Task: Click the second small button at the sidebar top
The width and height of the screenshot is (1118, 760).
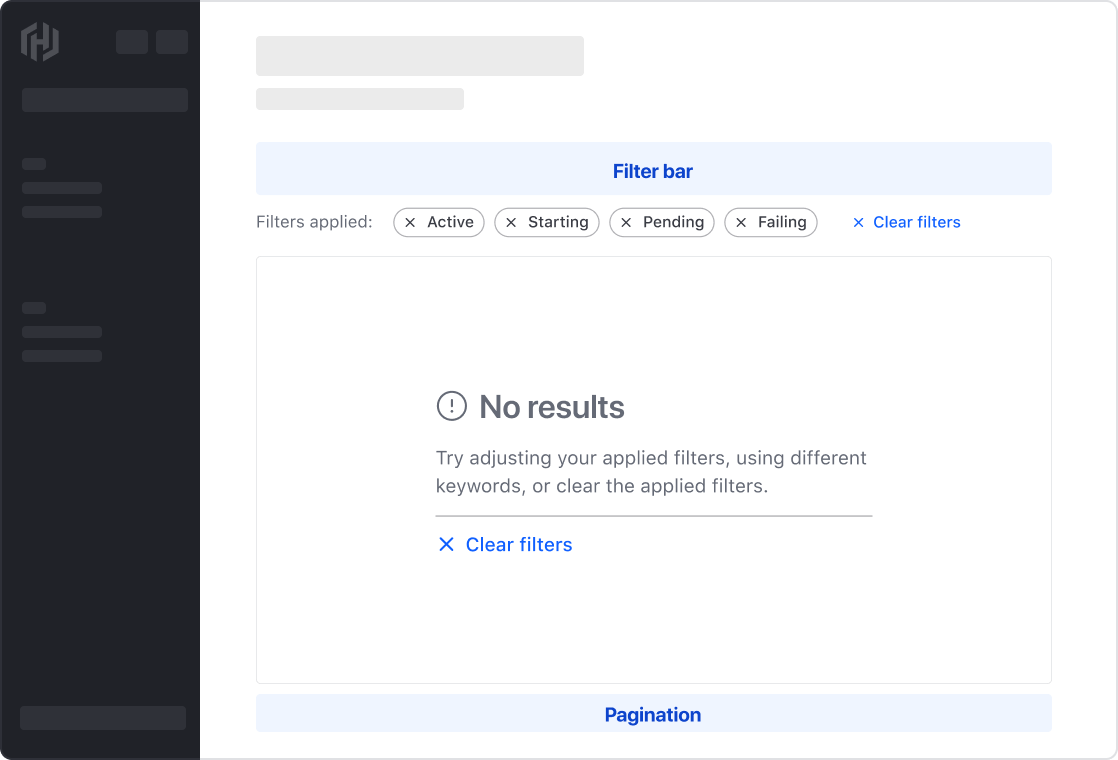Action: 172,42
